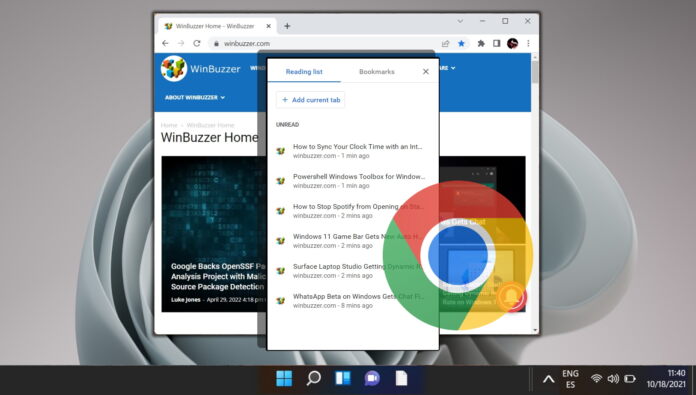This screenshot has height=395, width=696.
Task: Click the browser forward arrow
Action: (x=181, y=43)
